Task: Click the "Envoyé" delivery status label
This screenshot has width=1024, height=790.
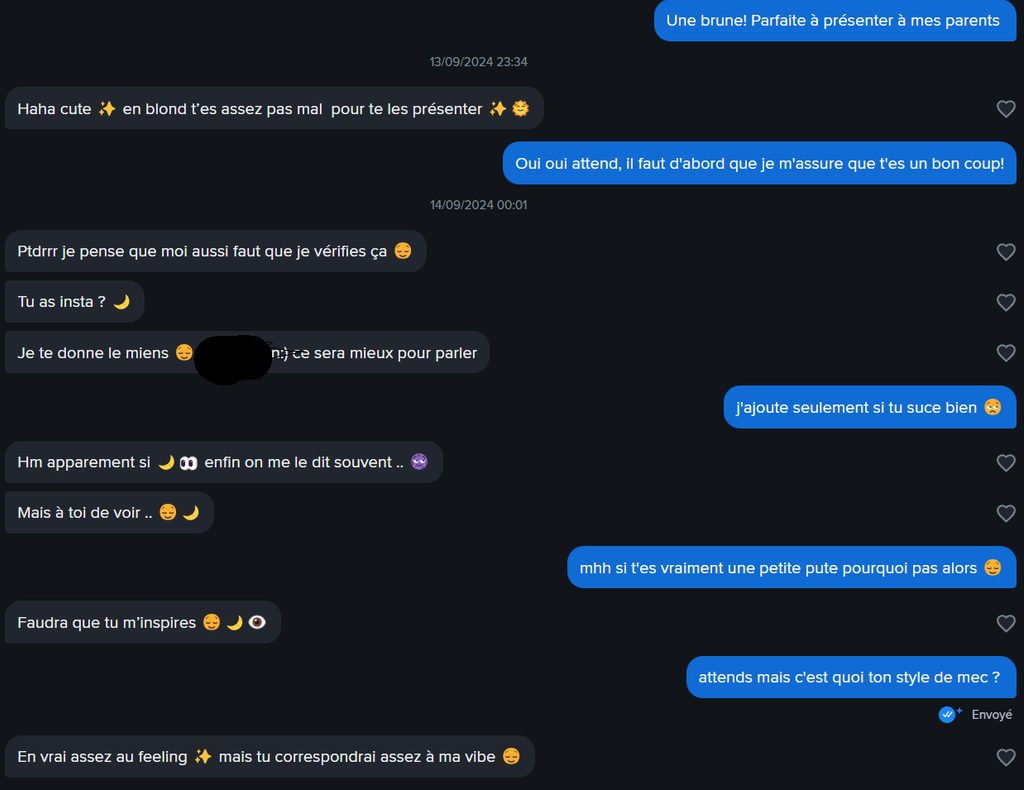Action: [x=992, y=715]
